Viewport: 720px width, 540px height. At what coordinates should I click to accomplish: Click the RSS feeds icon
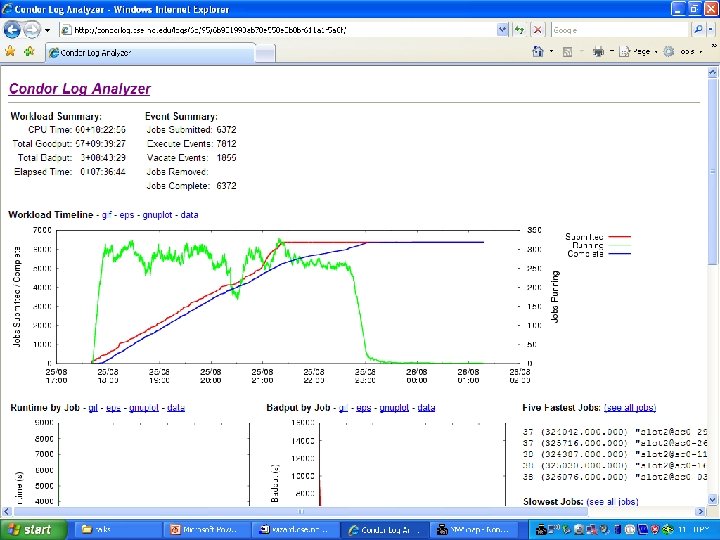point(568,52)
